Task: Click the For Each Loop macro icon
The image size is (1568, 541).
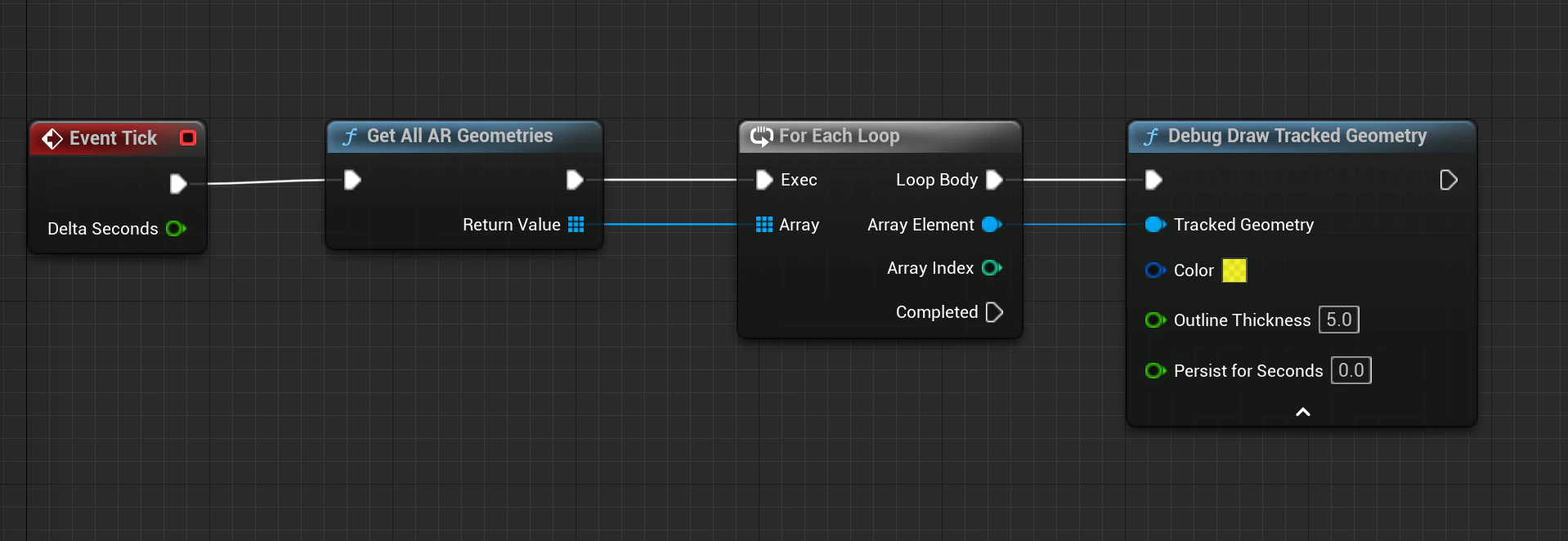Action: pos(761,136)
